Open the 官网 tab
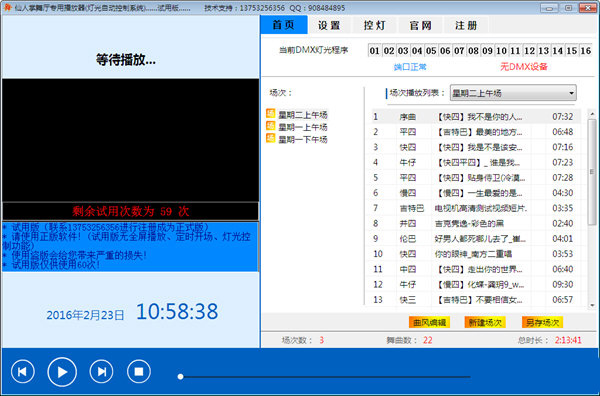The width and height of the screenshot is (600, 396). tap(421, 26)
